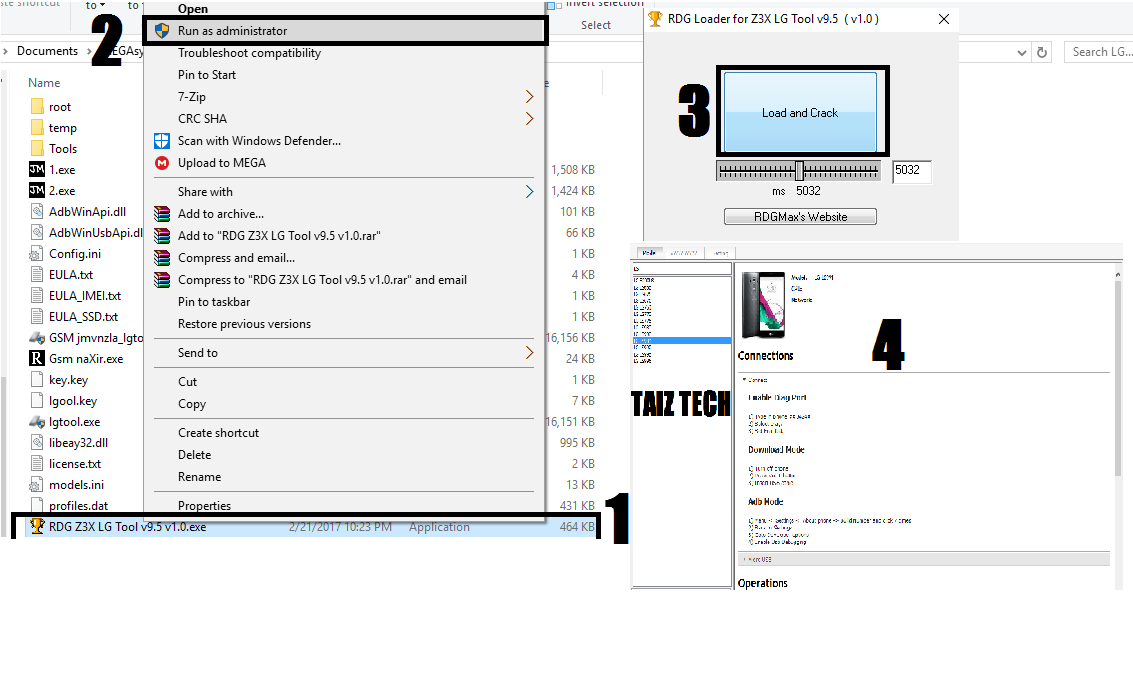Click the EULA.txt file icon
This screenshot has width=1133, height=684.
[37, 274]
